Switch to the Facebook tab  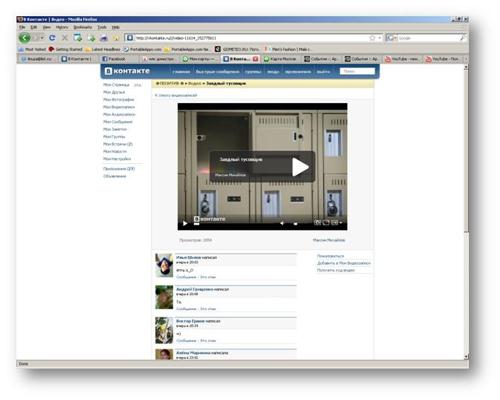tap(114, 59)
